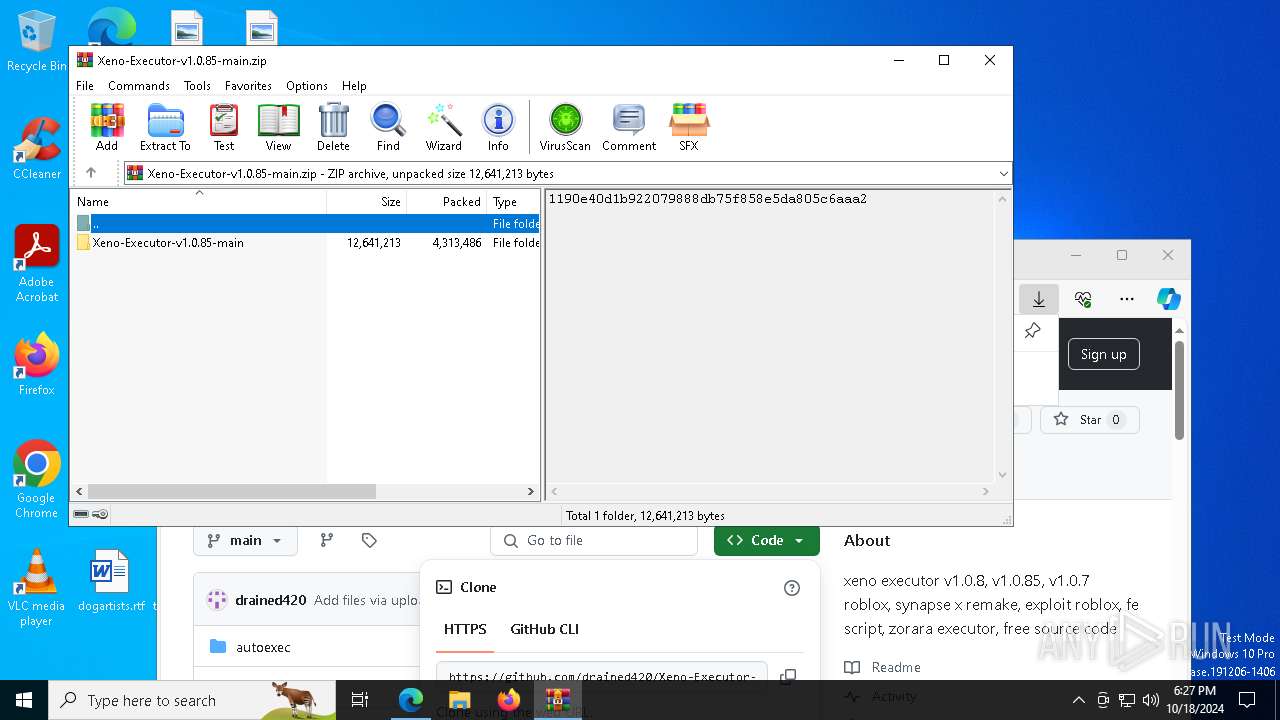The height and width of the screenshot is (720, 1280).
Task: Click the SFX toolbar icon
Action: 689,127
